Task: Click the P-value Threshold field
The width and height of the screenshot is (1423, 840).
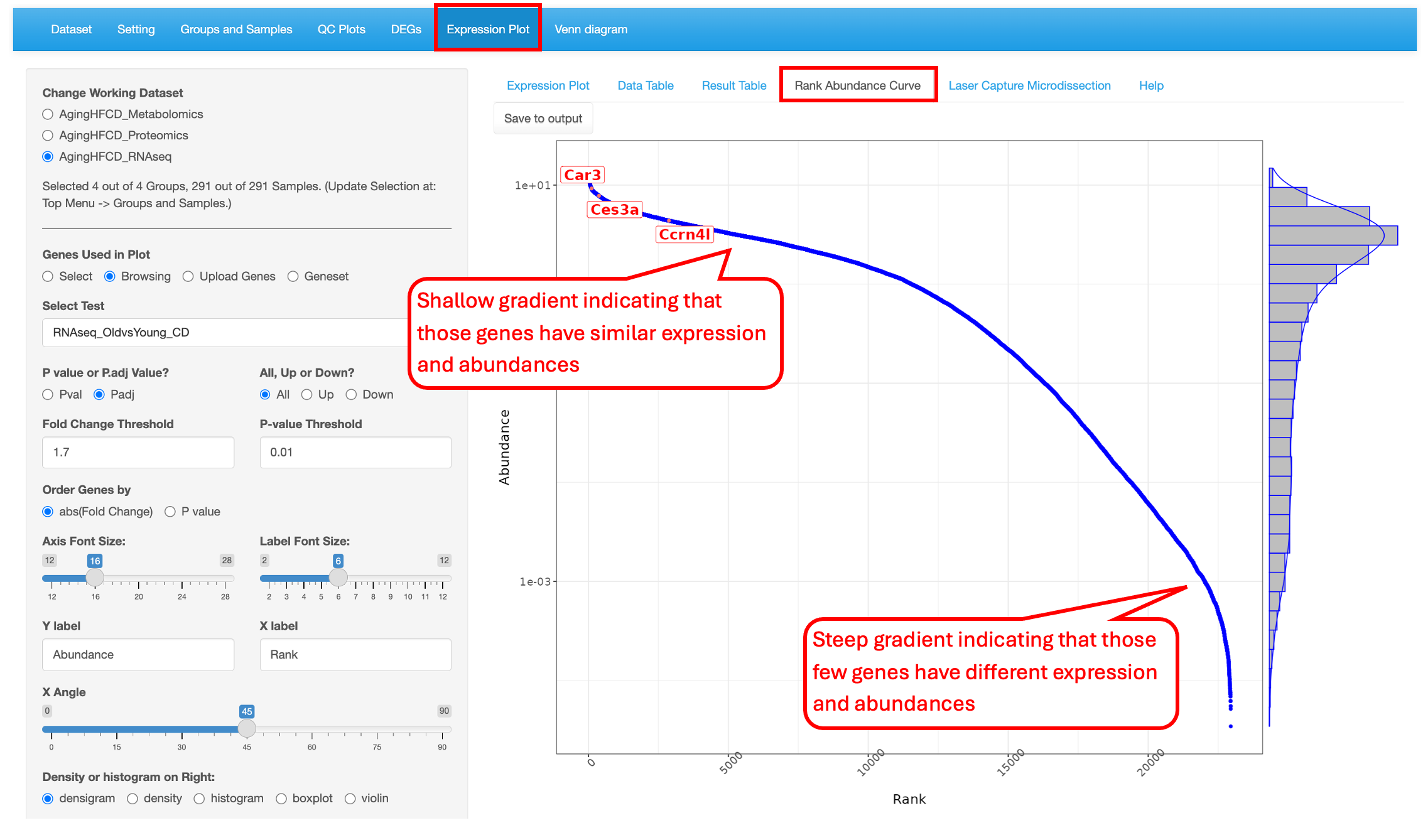Action: [x=355, y=453]
